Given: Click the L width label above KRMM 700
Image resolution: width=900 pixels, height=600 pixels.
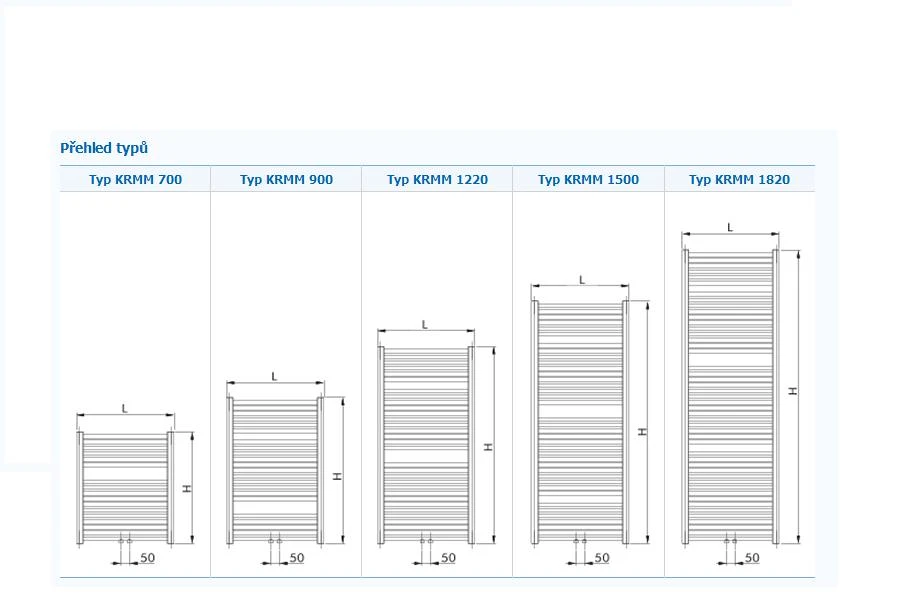Looking at the screenshot, I should (x=125, y=408).
